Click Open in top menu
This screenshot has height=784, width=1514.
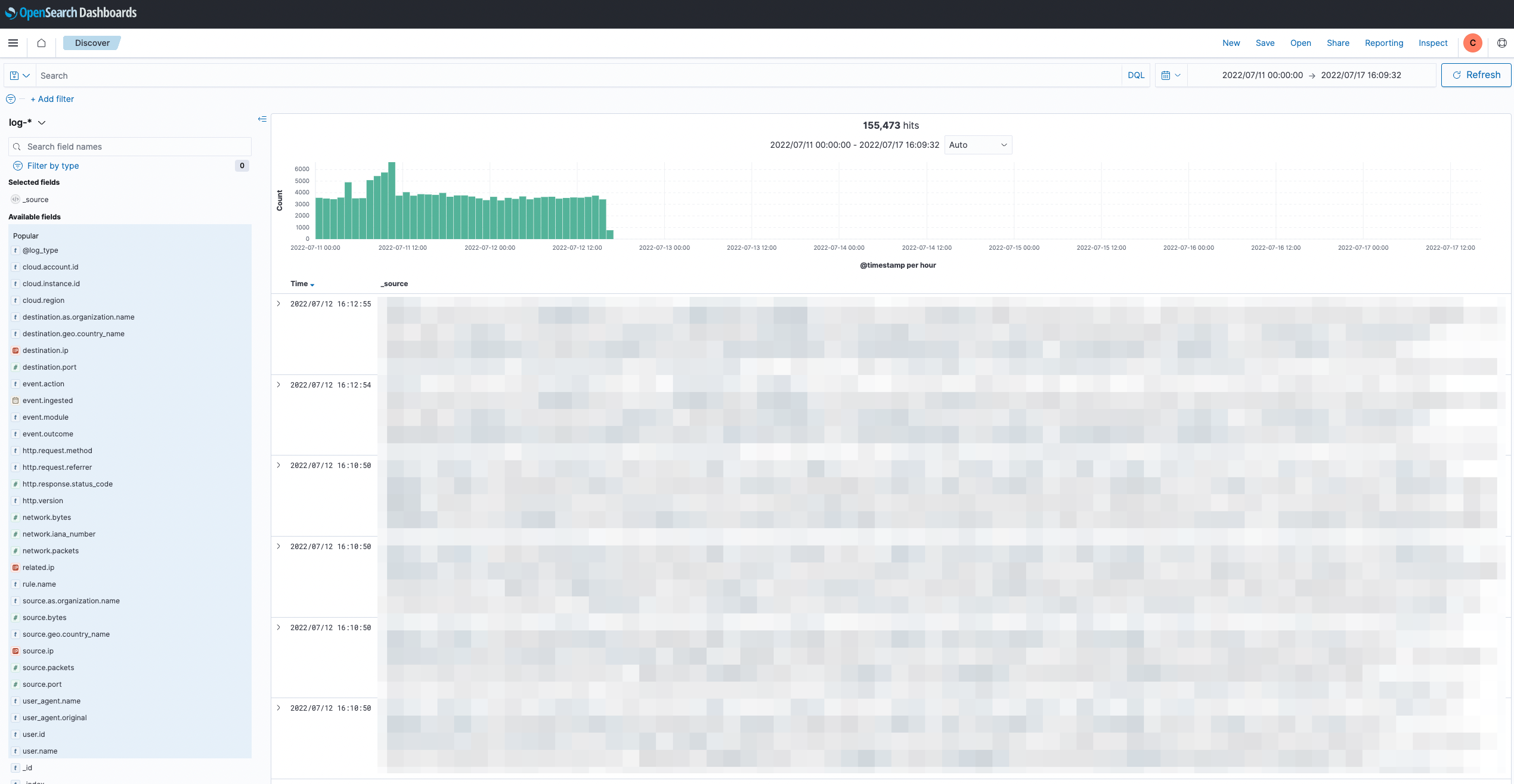[x=1301, y=43]
